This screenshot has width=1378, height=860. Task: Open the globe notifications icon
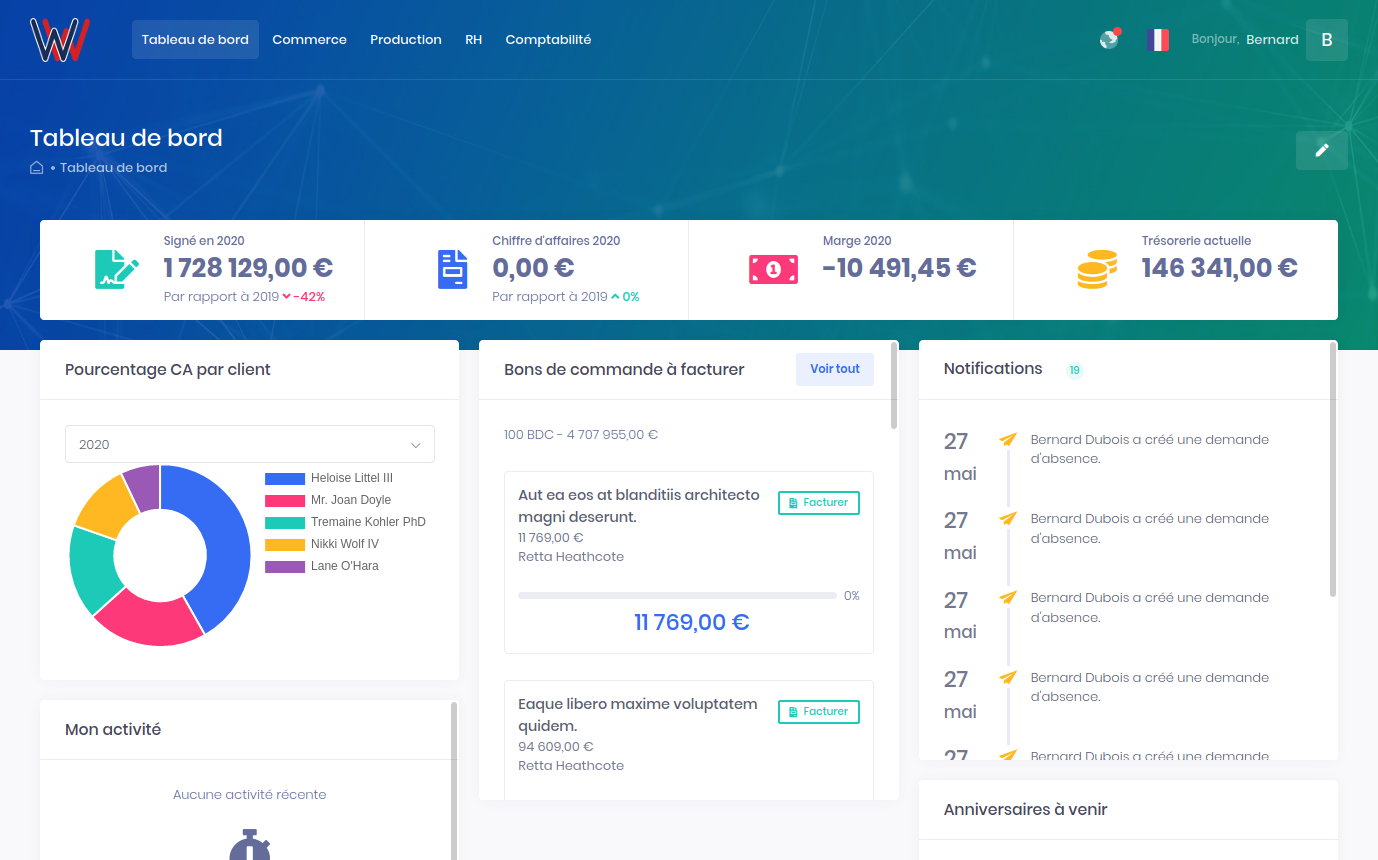[1109, 40]
